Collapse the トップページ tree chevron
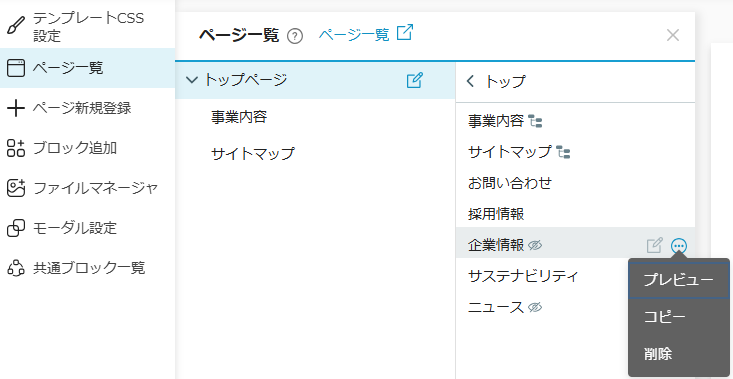733x379 pixels. pyautogui.click(x=192, y=80)
